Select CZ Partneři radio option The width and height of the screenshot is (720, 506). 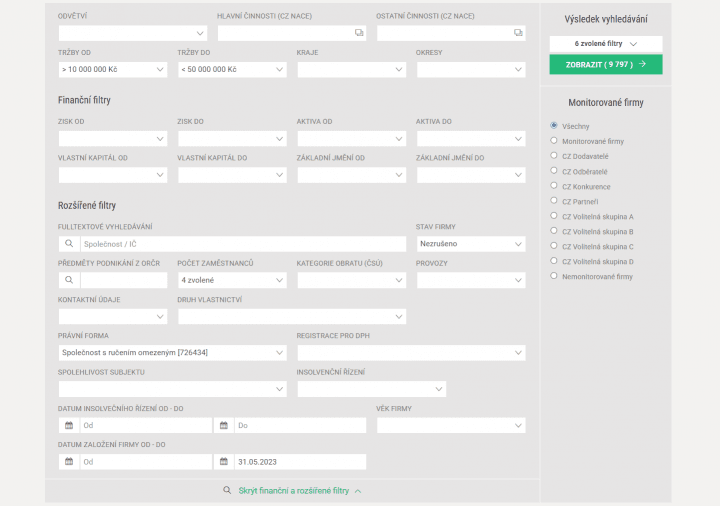(554, 201)
